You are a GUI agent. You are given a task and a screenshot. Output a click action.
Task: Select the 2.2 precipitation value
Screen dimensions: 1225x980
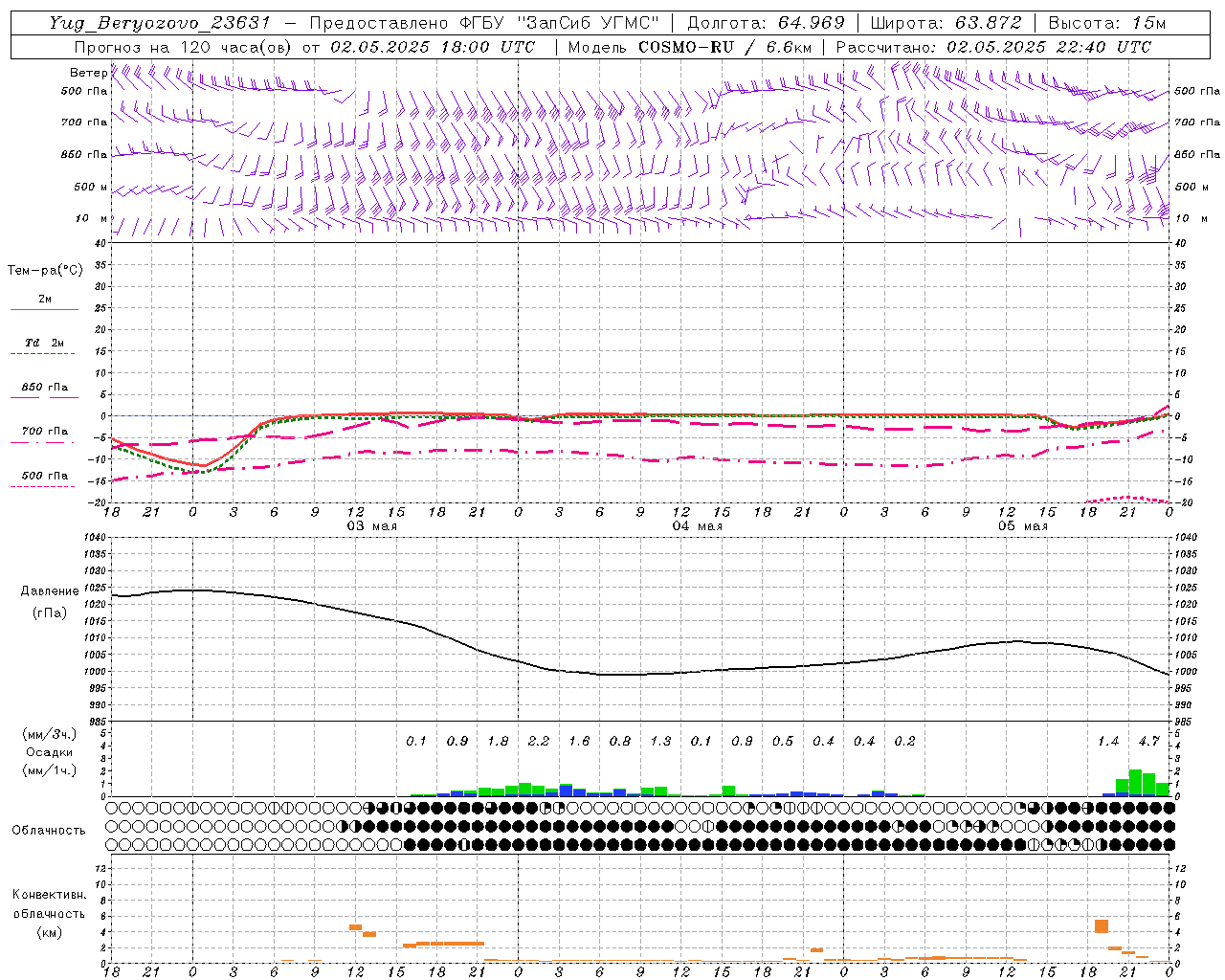click(x=539, y=742)
